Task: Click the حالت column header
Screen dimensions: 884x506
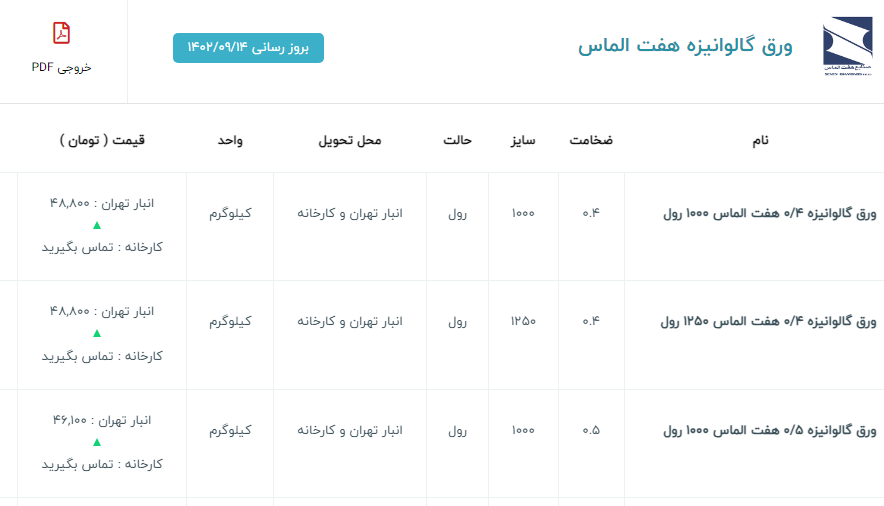Action: (x=457, y=140)
